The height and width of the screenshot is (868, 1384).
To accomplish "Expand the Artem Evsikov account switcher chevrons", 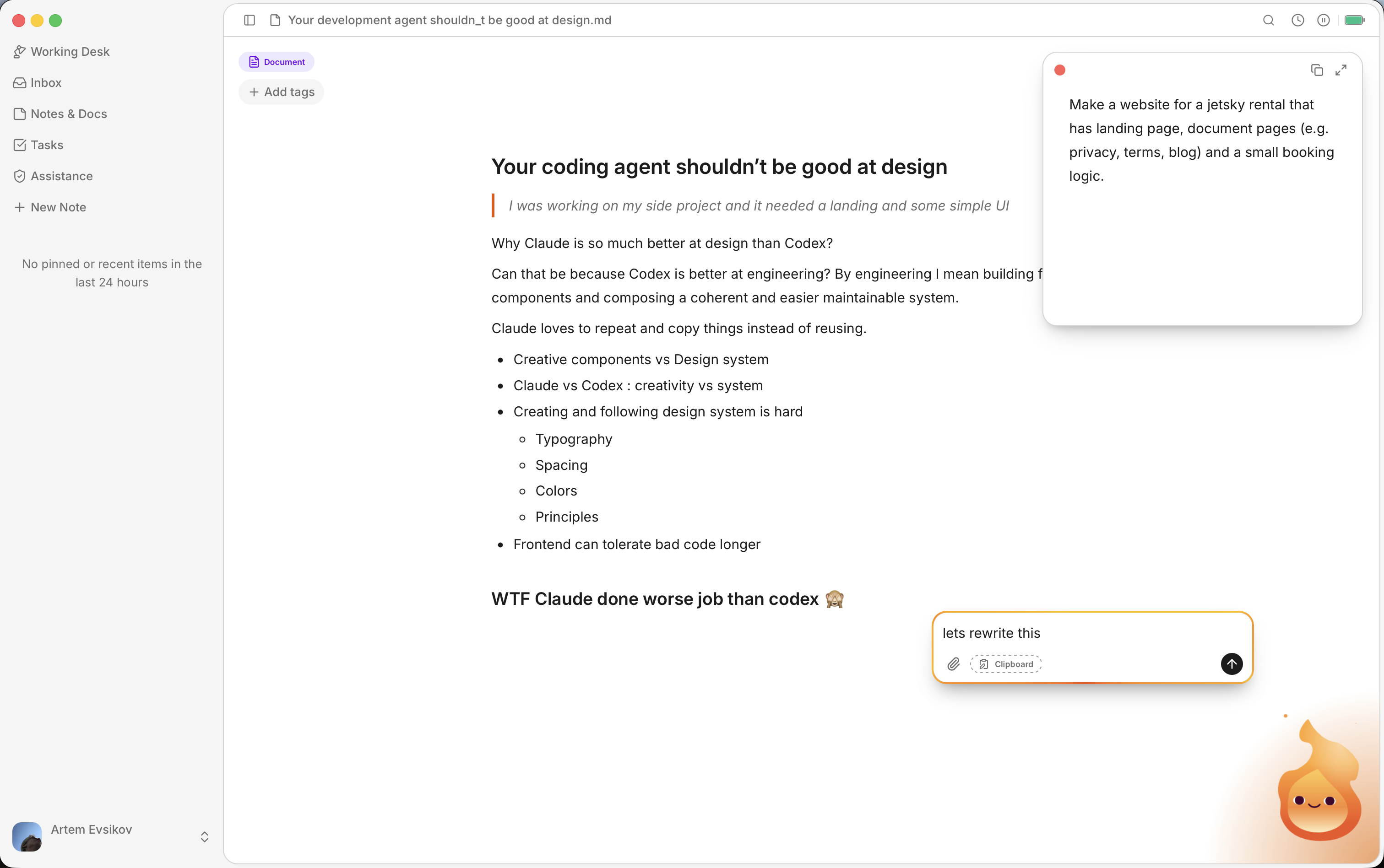I will tap(205, 836).
